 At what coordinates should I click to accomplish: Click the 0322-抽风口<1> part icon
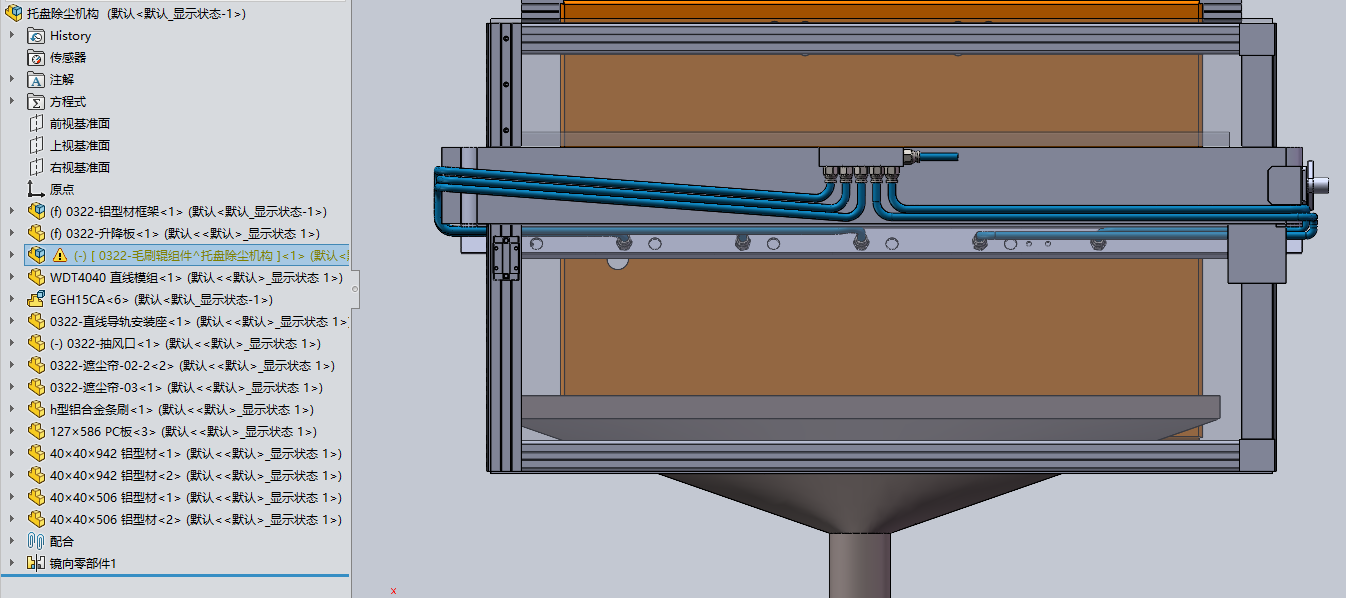[x=36, y=344]
